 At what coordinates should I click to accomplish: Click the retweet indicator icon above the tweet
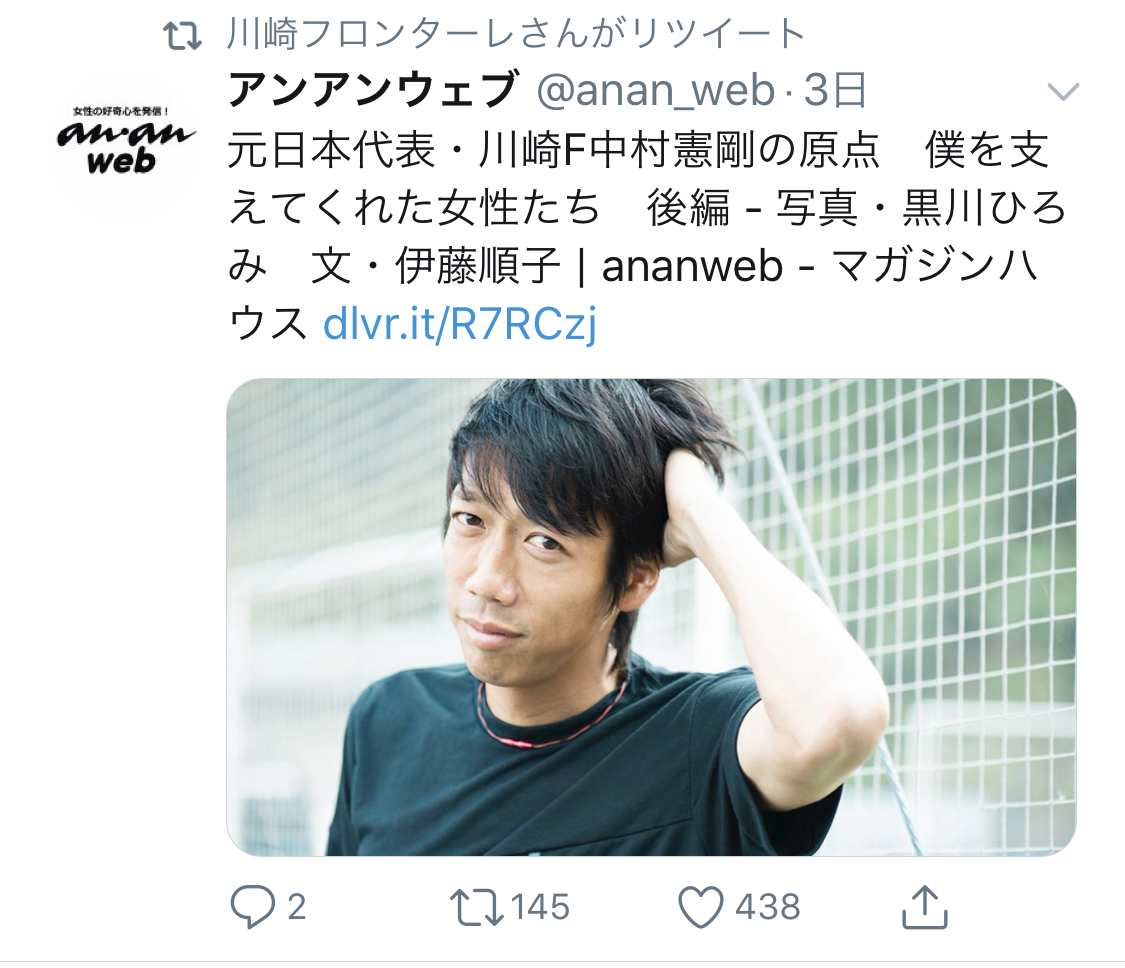pos(182,35)
